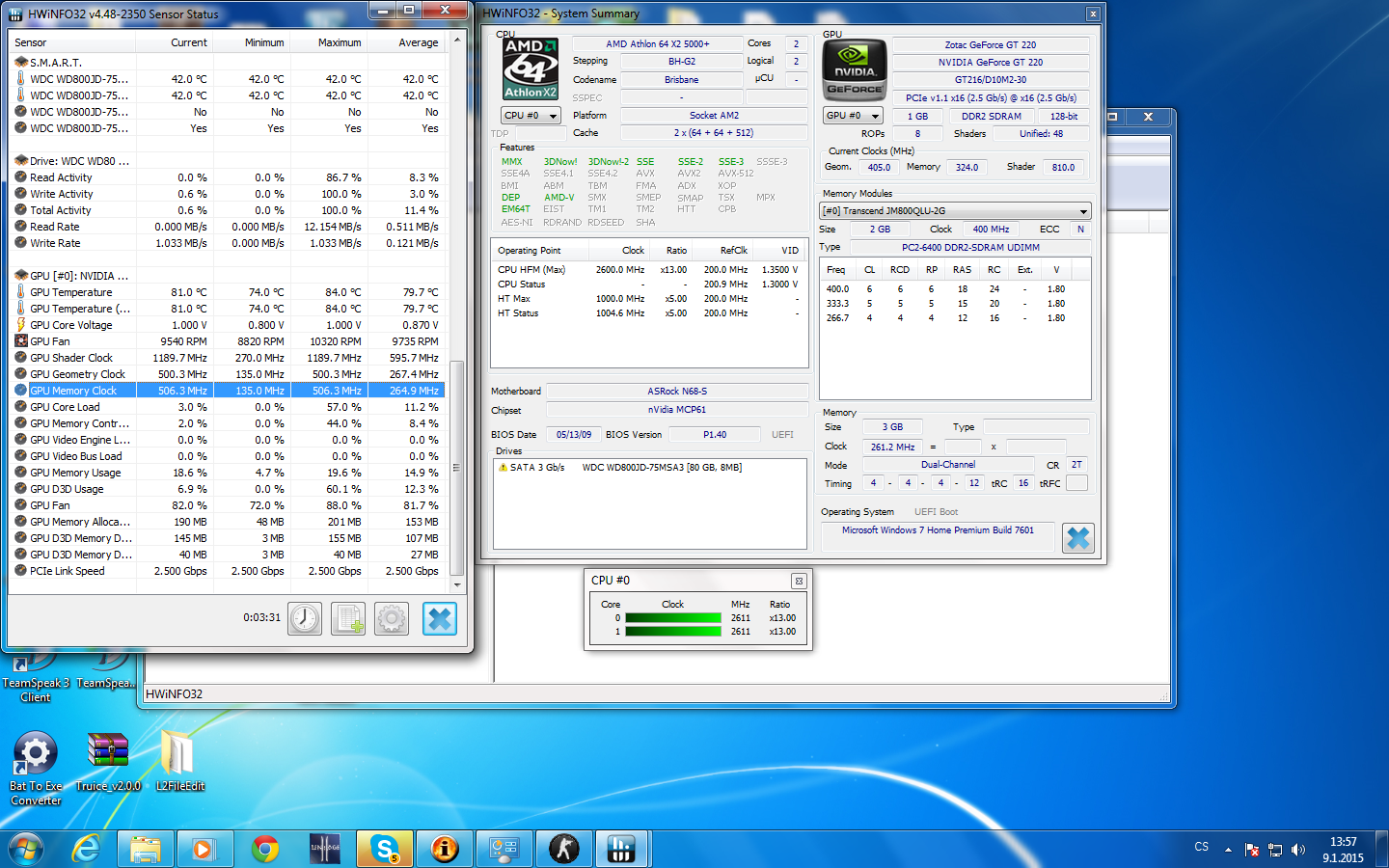Click the clock reset timer icon
Viewport: 1389px width, 868px height.
[x=305, y=618]
